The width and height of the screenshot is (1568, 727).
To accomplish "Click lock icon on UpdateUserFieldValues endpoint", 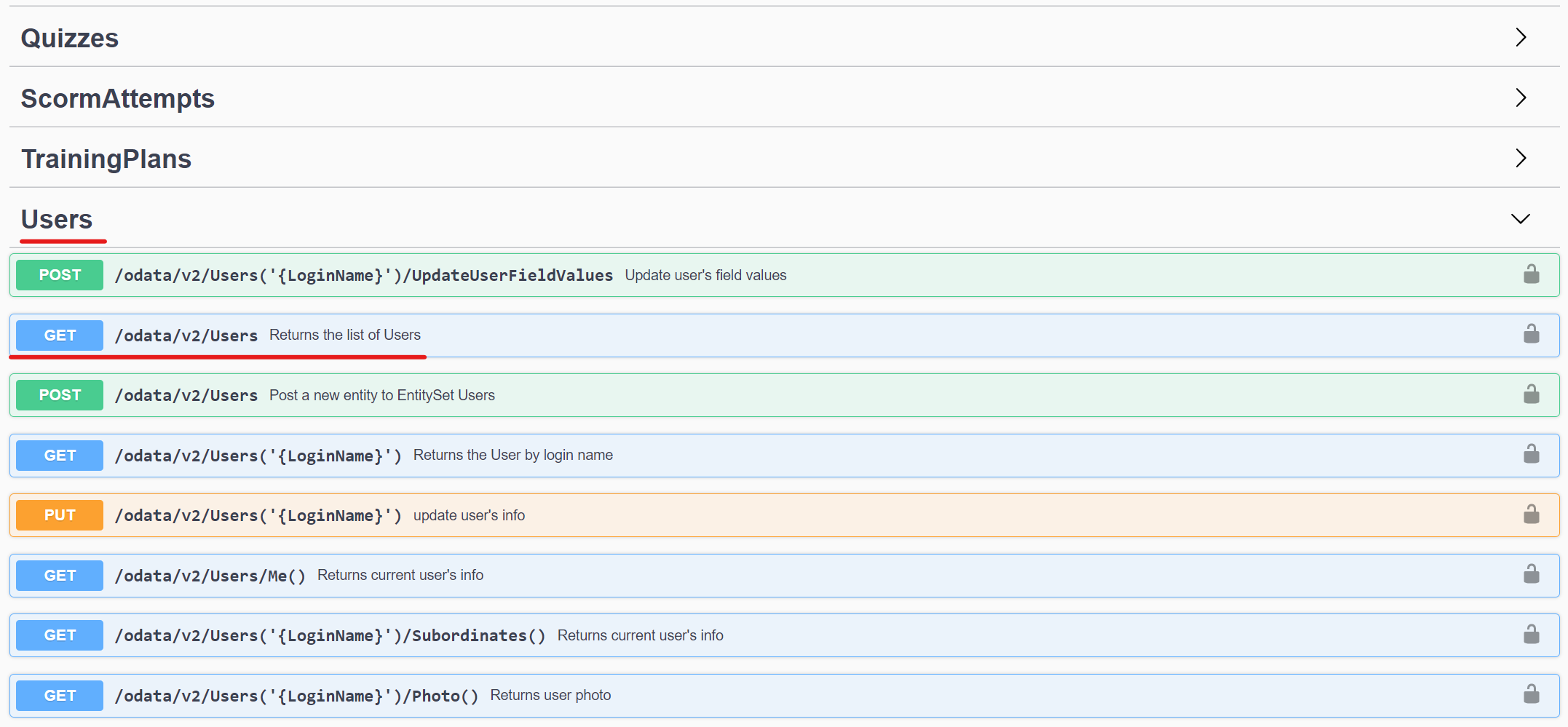I will 1531,274.
